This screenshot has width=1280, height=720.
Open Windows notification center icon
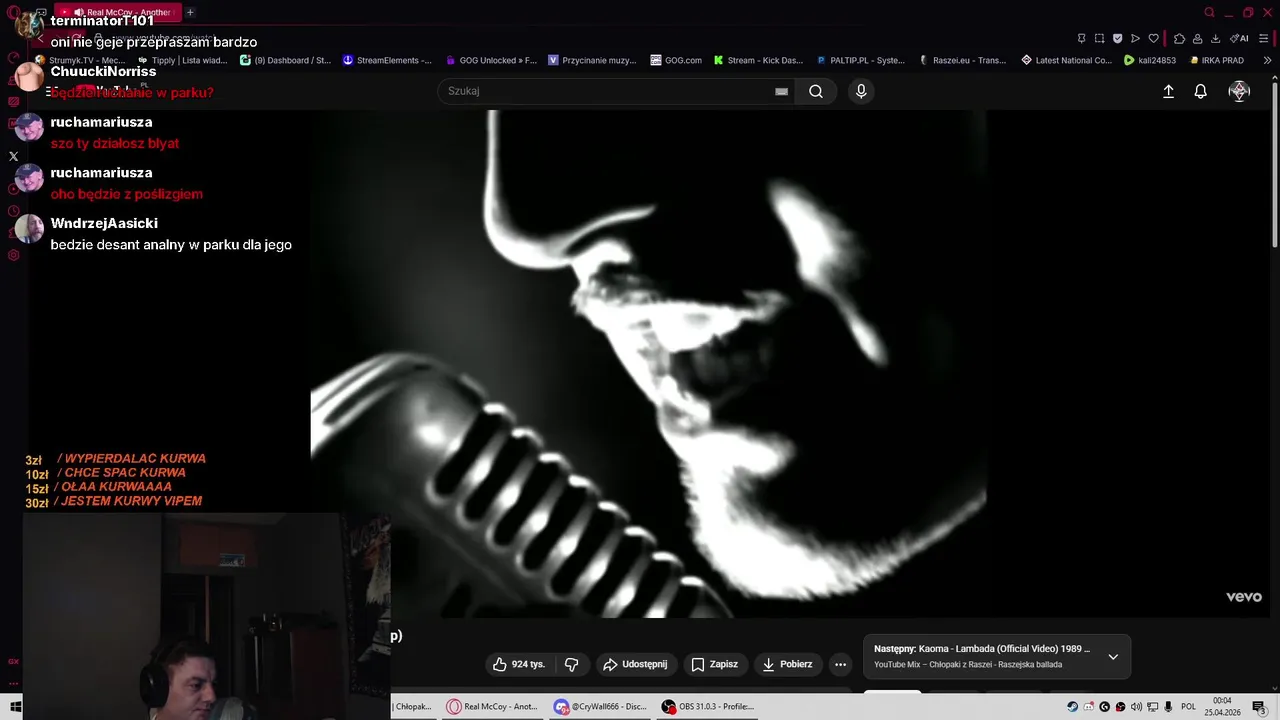pyautogui.click(x=1259, y=707)
